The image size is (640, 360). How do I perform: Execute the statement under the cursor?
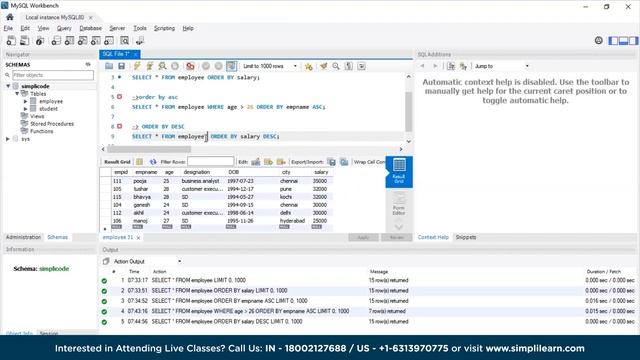pyautogui.click(x=150, y=66)
